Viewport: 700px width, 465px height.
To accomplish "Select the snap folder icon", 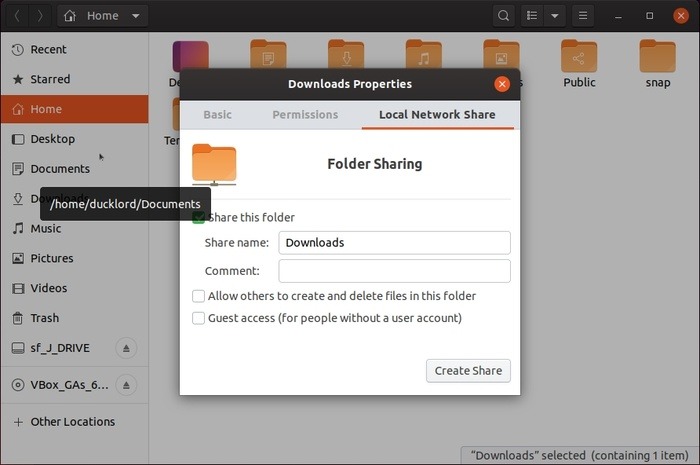I will point(657,57).
